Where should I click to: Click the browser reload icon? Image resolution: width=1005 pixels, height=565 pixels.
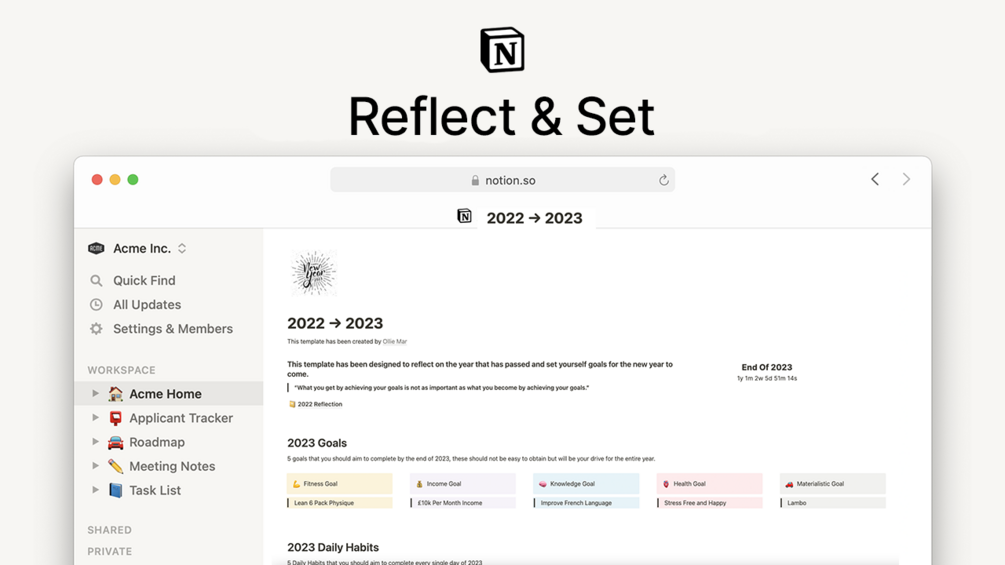(663, 180)
